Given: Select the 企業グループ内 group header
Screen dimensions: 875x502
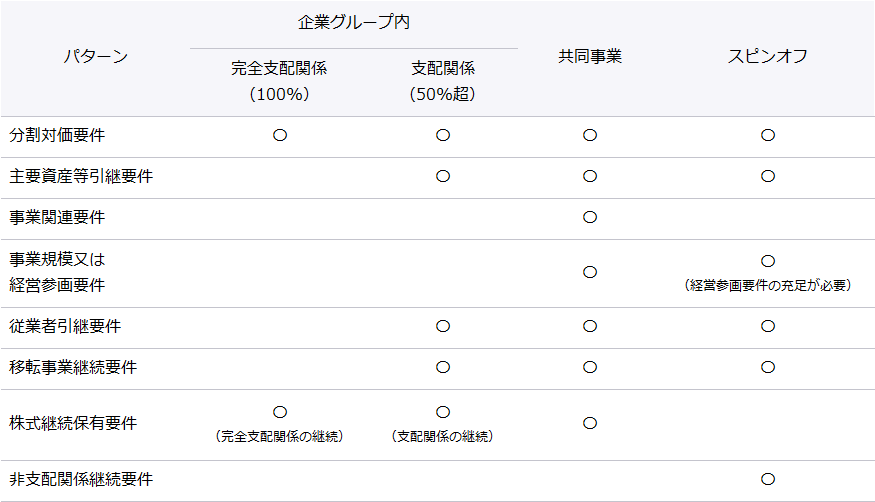Looking at the screenshot, I should [x=354, y=21].
